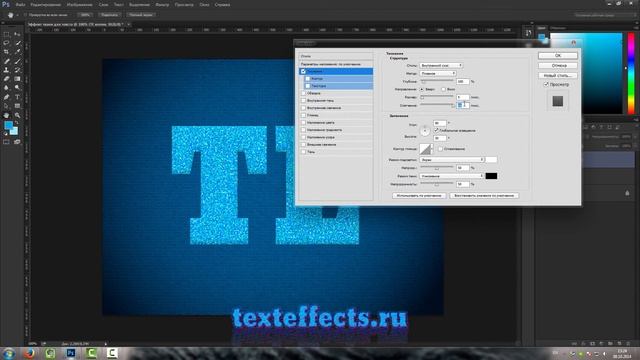The height and width of the screenshot is (360, 640).
Task: Open the Режим тени dropdown
Action: click(x=452, y=176)
